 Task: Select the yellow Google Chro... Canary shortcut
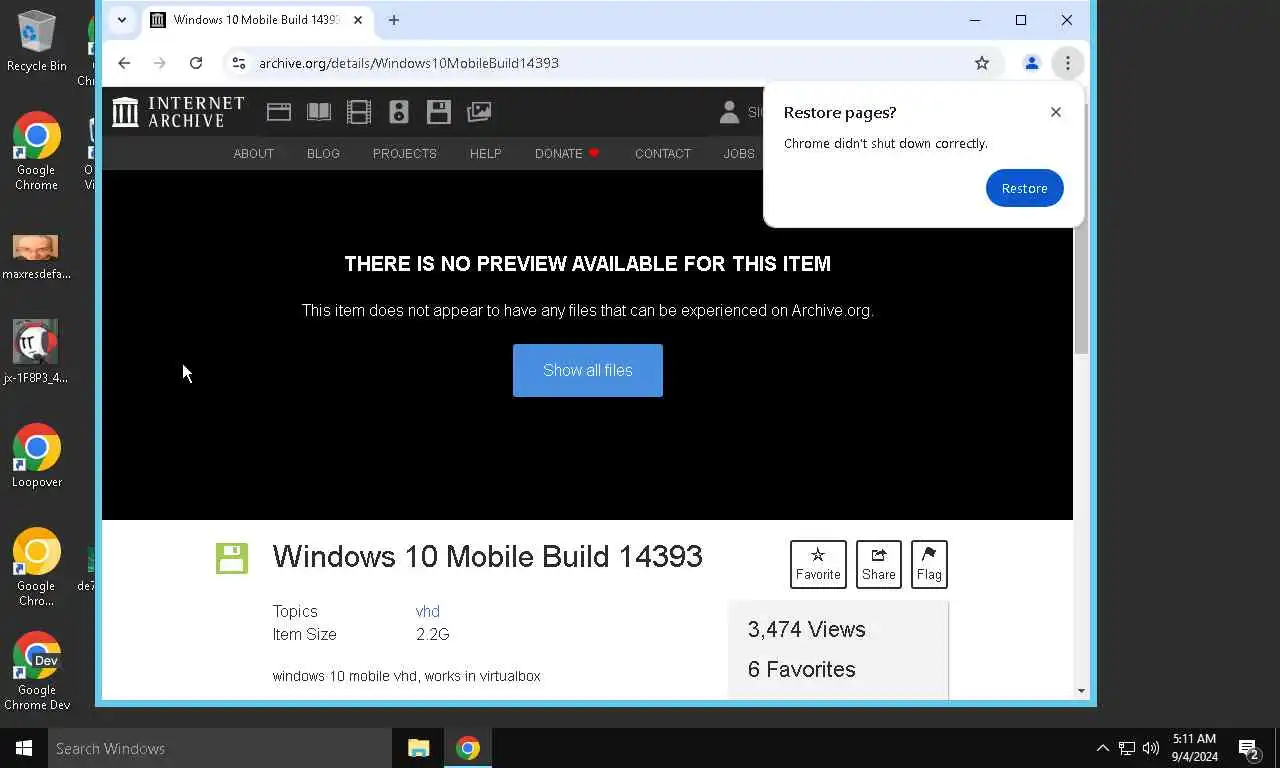(37, 567)
